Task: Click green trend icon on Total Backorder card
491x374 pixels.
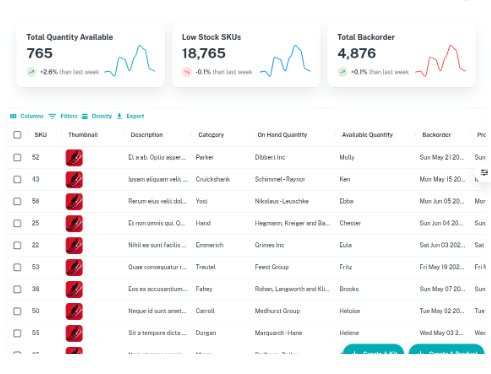Action: point(342,72)
